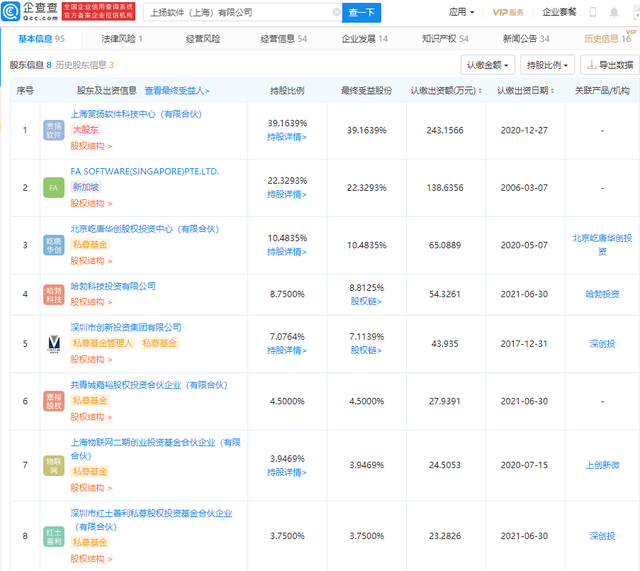640x571 pixels.
Task: Expand 股权结构 for 深圳市创新投资集团
Action: pyautogui.click(x=91, y=359)
